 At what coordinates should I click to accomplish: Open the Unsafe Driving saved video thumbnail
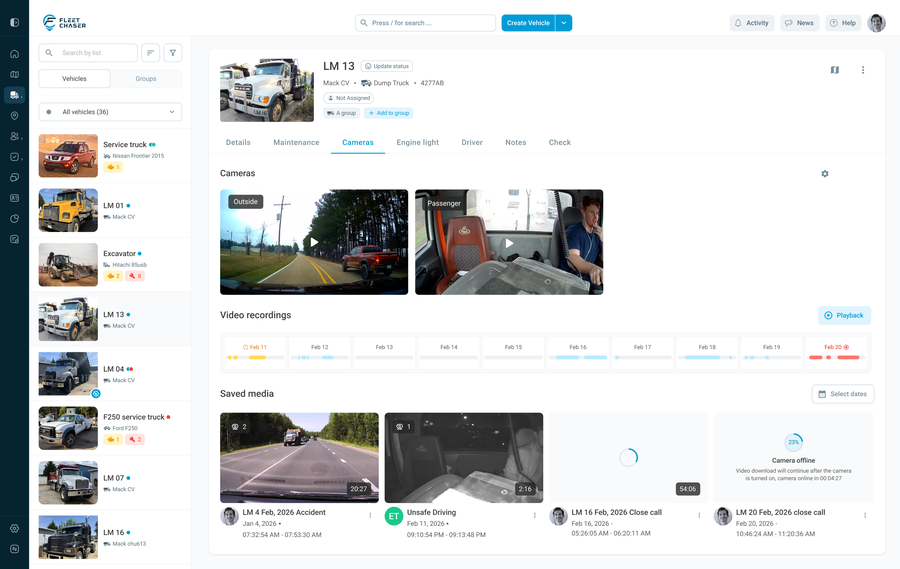[x=464, y=457]
